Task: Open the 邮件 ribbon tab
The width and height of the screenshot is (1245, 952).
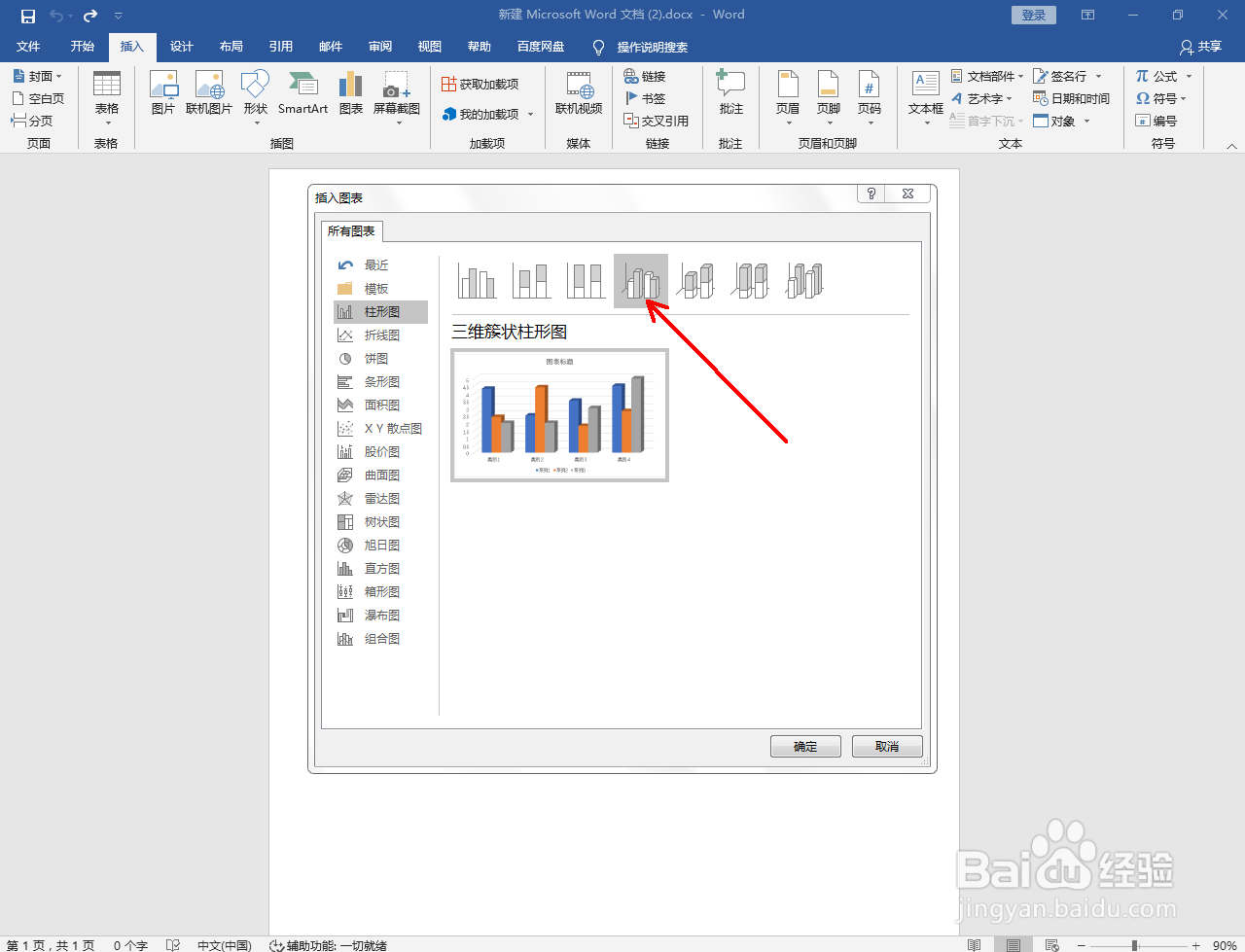Action: pyautogui.click(x=330, y=46)
